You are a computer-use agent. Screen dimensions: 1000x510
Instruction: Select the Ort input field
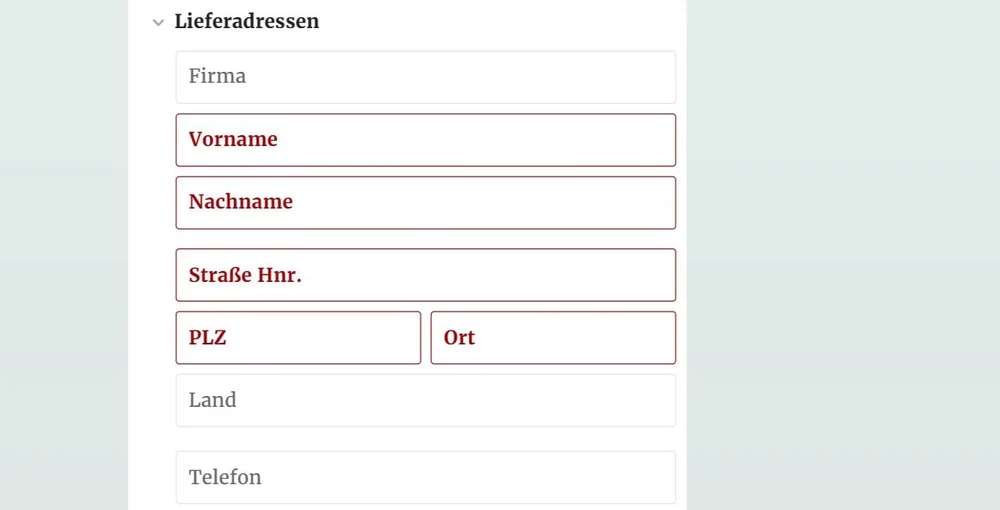[553, 338]
